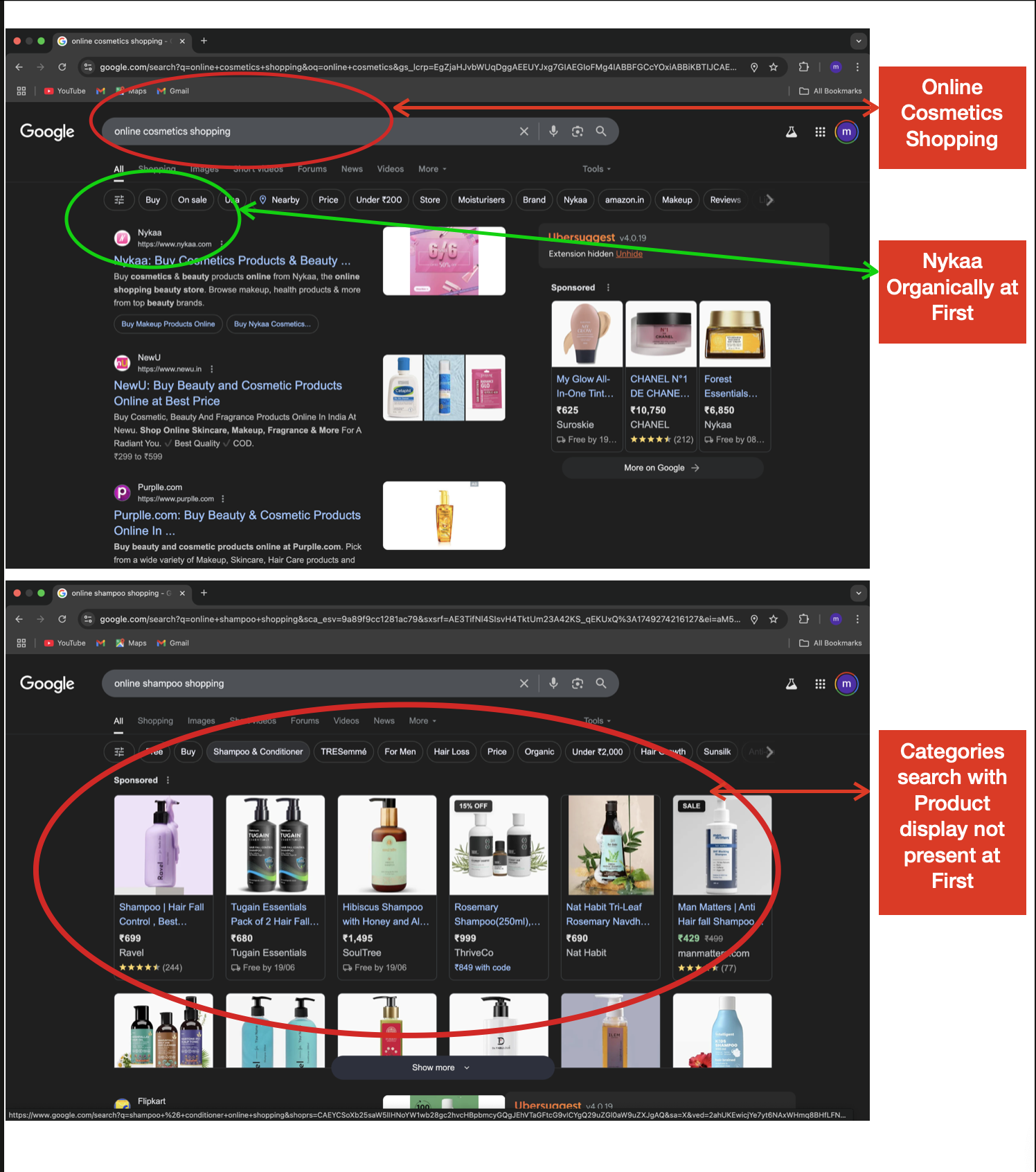1036x1172 pixels.
Task: Open YouTube bookmark in cosmetics window
Action: [x=65, y=91]
